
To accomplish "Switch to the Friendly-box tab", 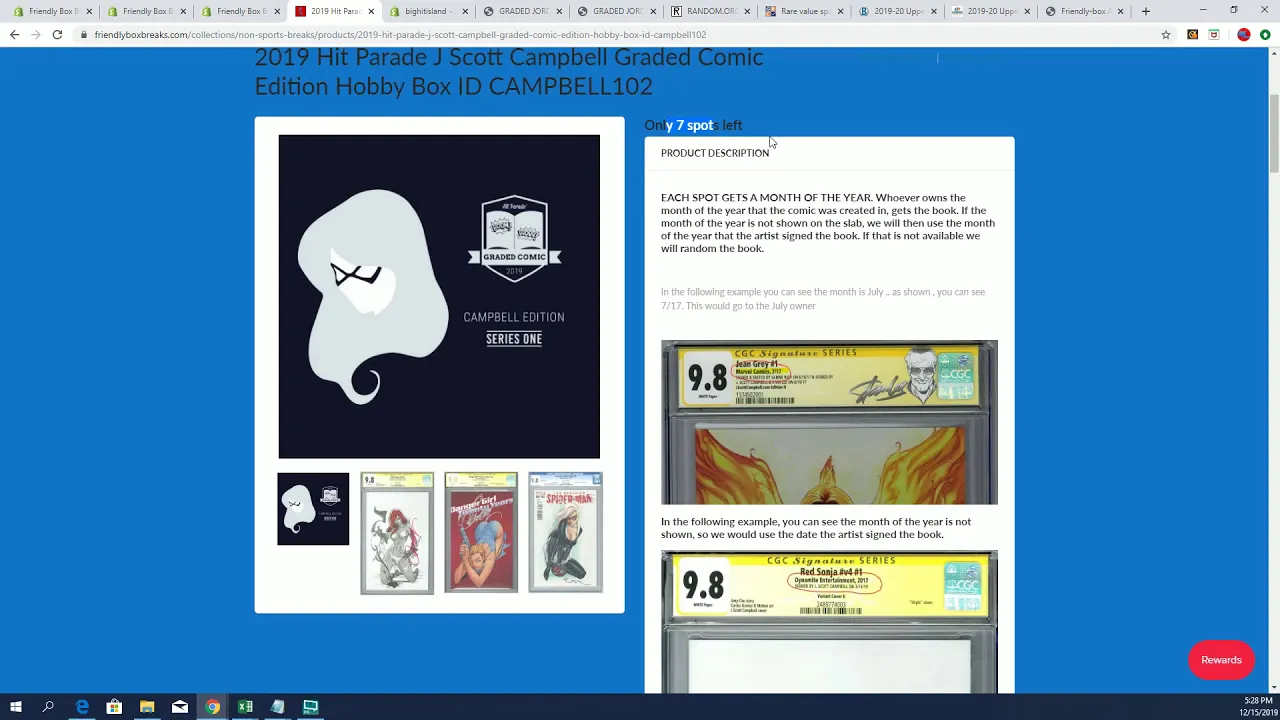I will point(1086,11).
